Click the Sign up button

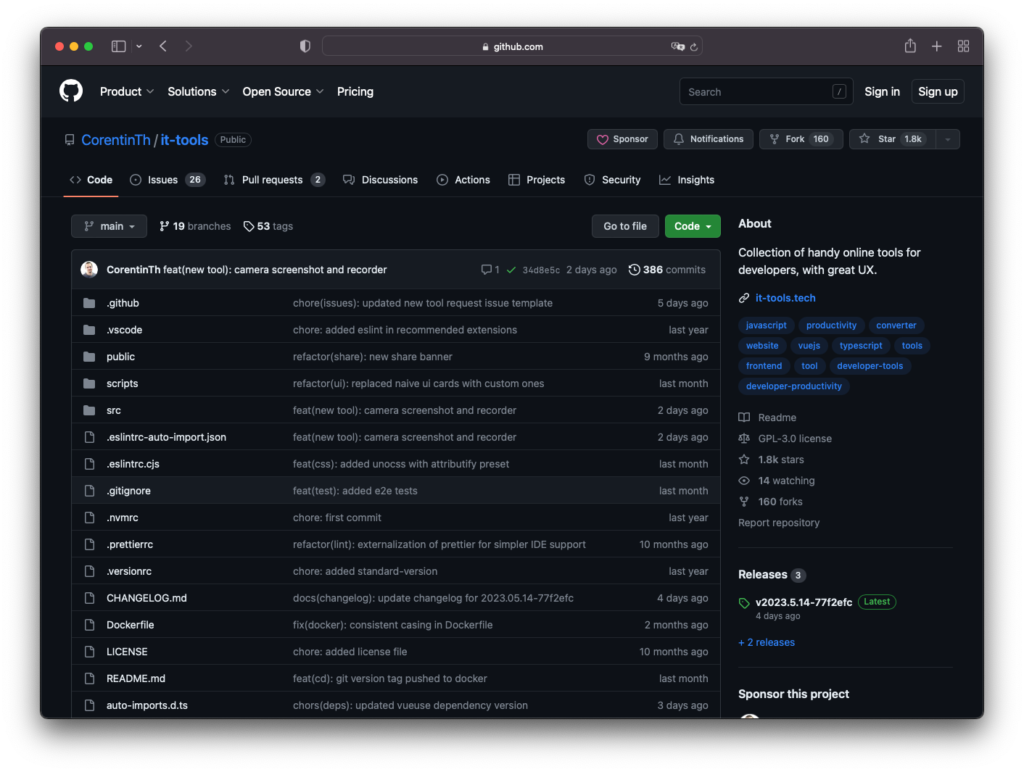(938, 91)
